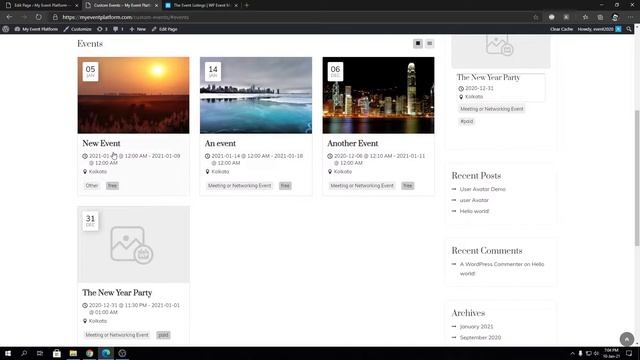
Task: Click free tag on Another Event card
Action: [x=407, y=186]
